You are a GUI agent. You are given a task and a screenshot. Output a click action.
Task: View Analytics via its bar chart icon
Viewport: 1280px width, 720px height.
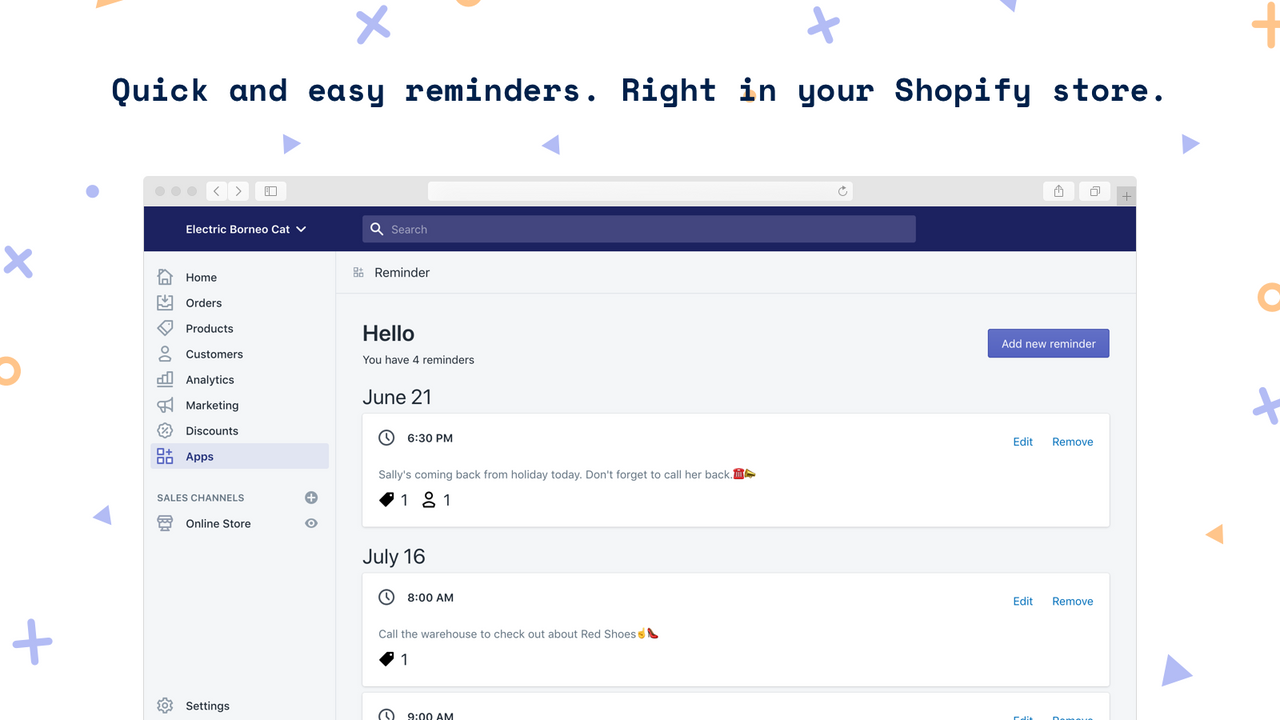[164, 379]
